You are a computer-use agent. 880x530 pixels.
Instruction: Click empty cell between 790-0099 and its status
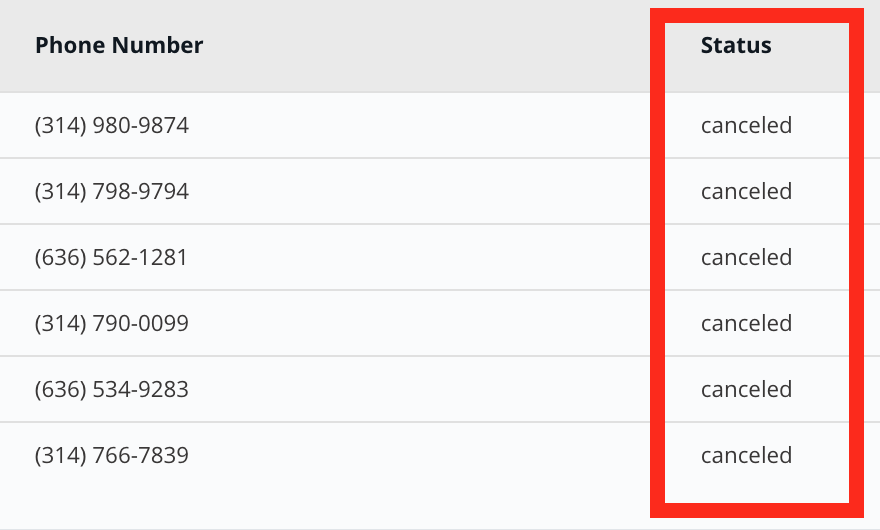pyautogui.click(x=421, y=323)
